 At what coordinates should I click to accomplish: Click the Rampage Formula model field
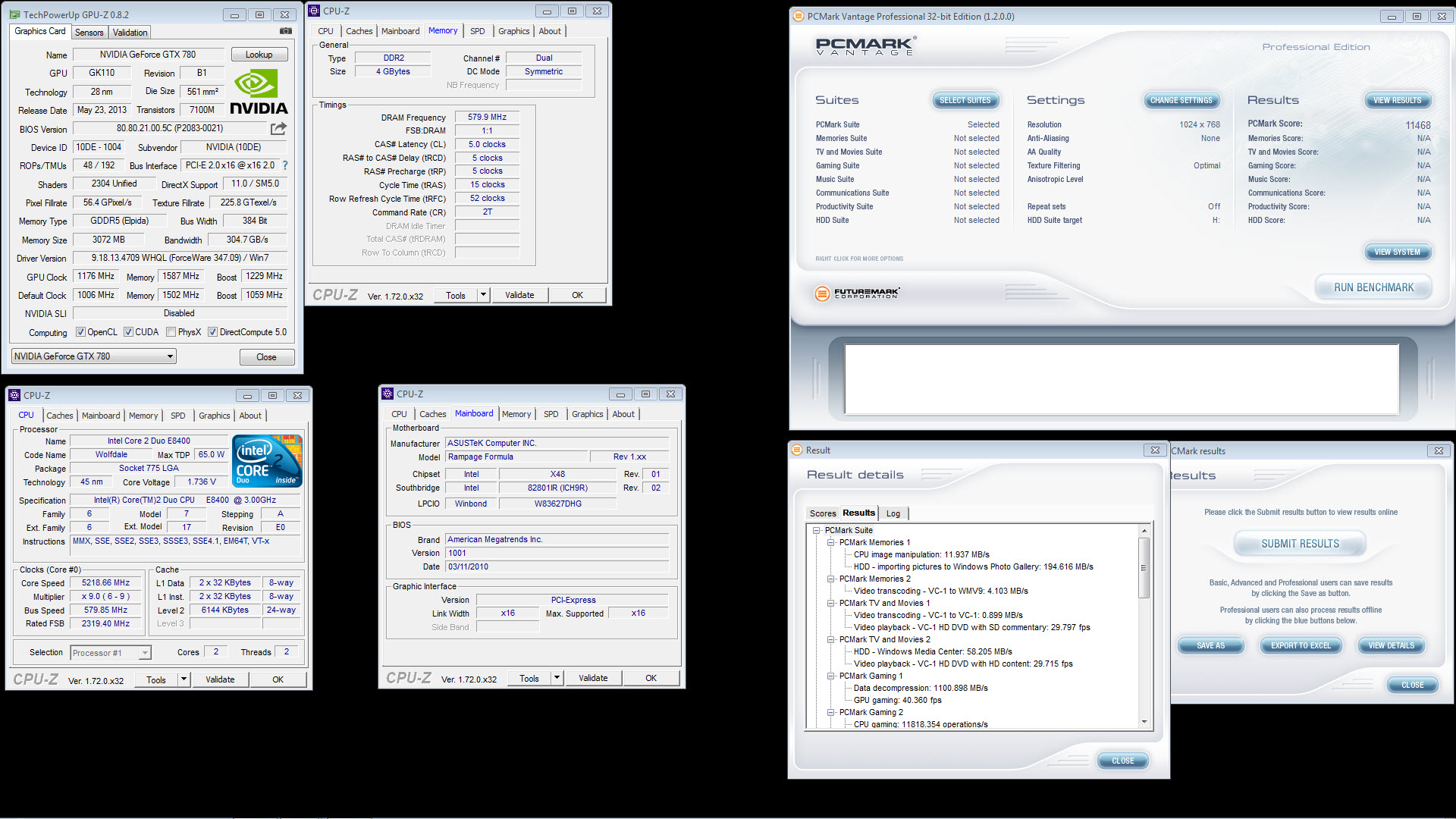516,457
